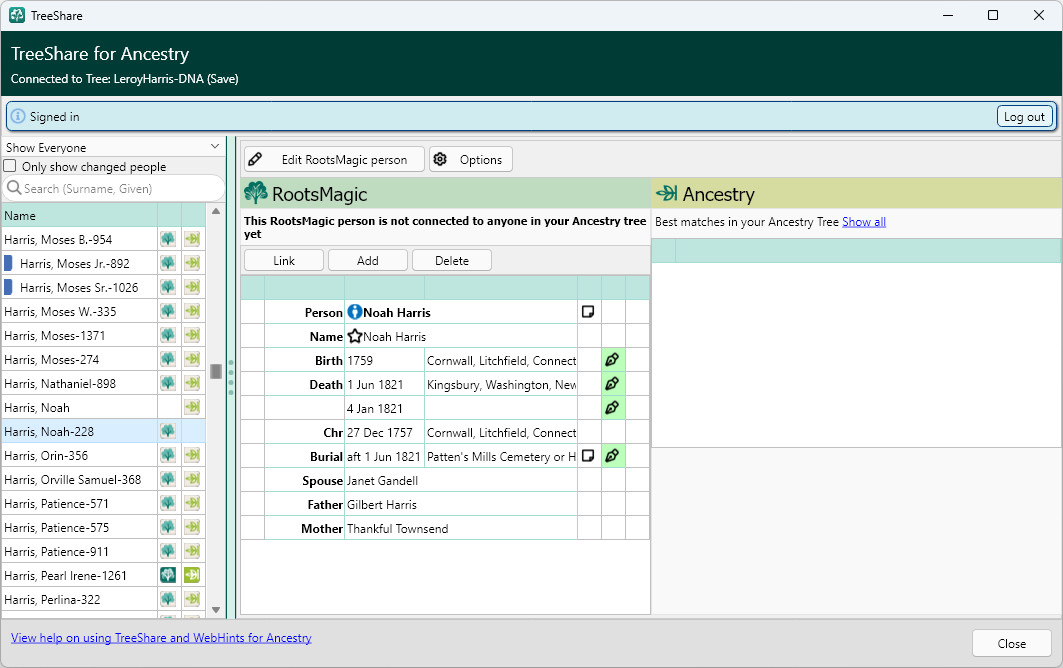1063x668 pixels.
Task: Click the Show all link
Action: point(864,222)
